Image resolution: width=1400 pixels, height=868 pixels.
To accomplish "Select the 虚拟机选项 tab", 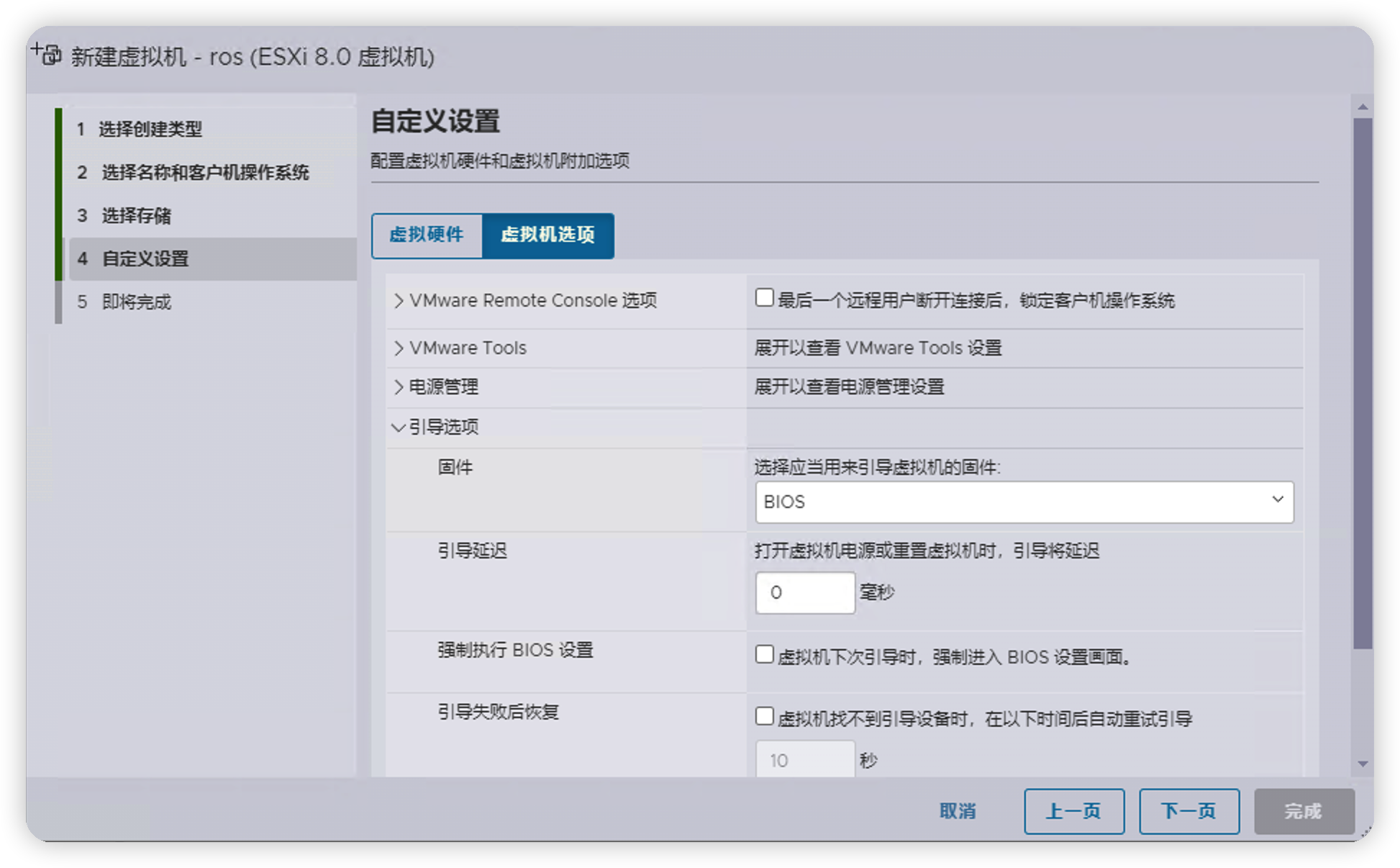I will point(547,235).
